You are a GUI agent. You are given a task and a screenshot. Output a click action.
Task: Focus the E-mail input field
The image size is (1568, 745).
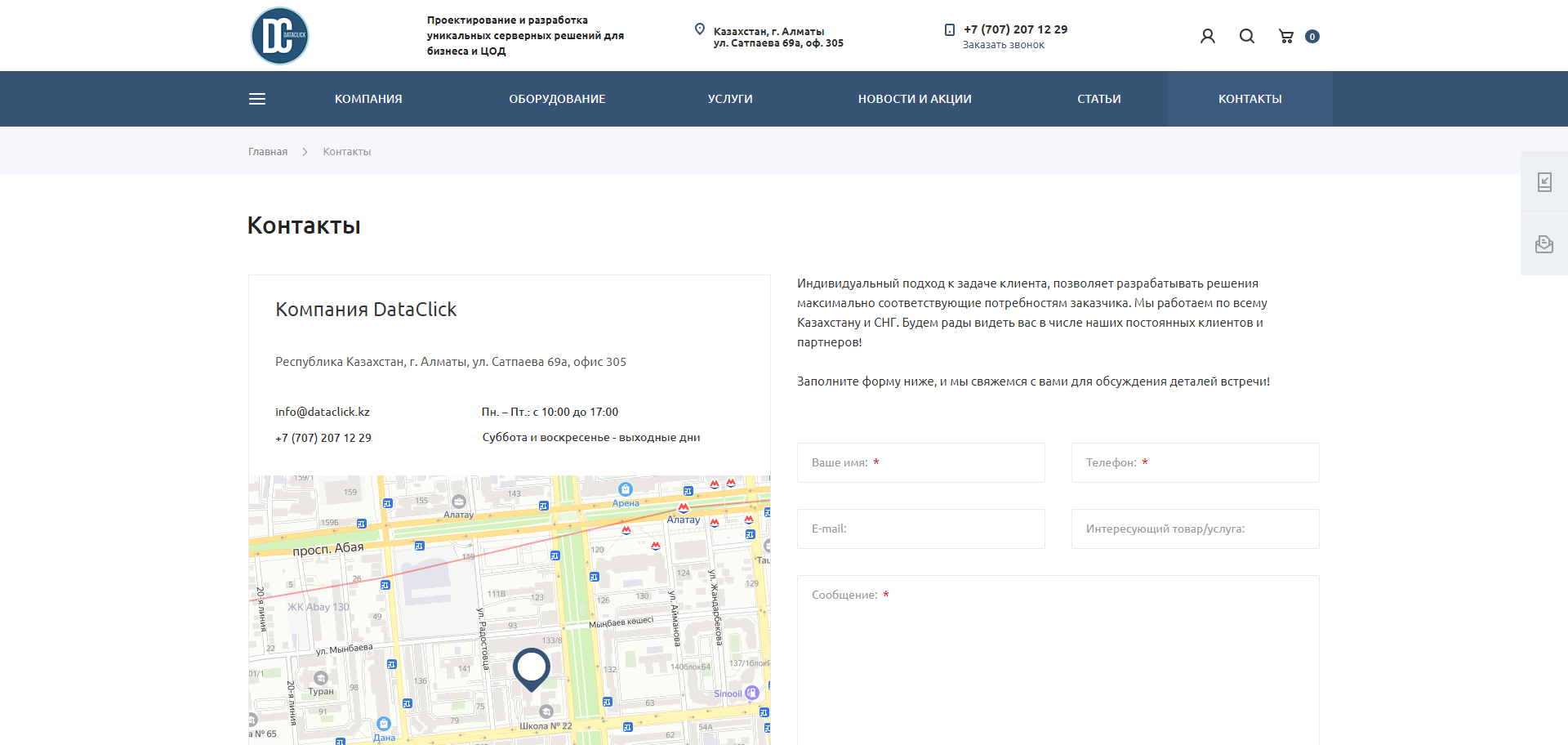921,529
